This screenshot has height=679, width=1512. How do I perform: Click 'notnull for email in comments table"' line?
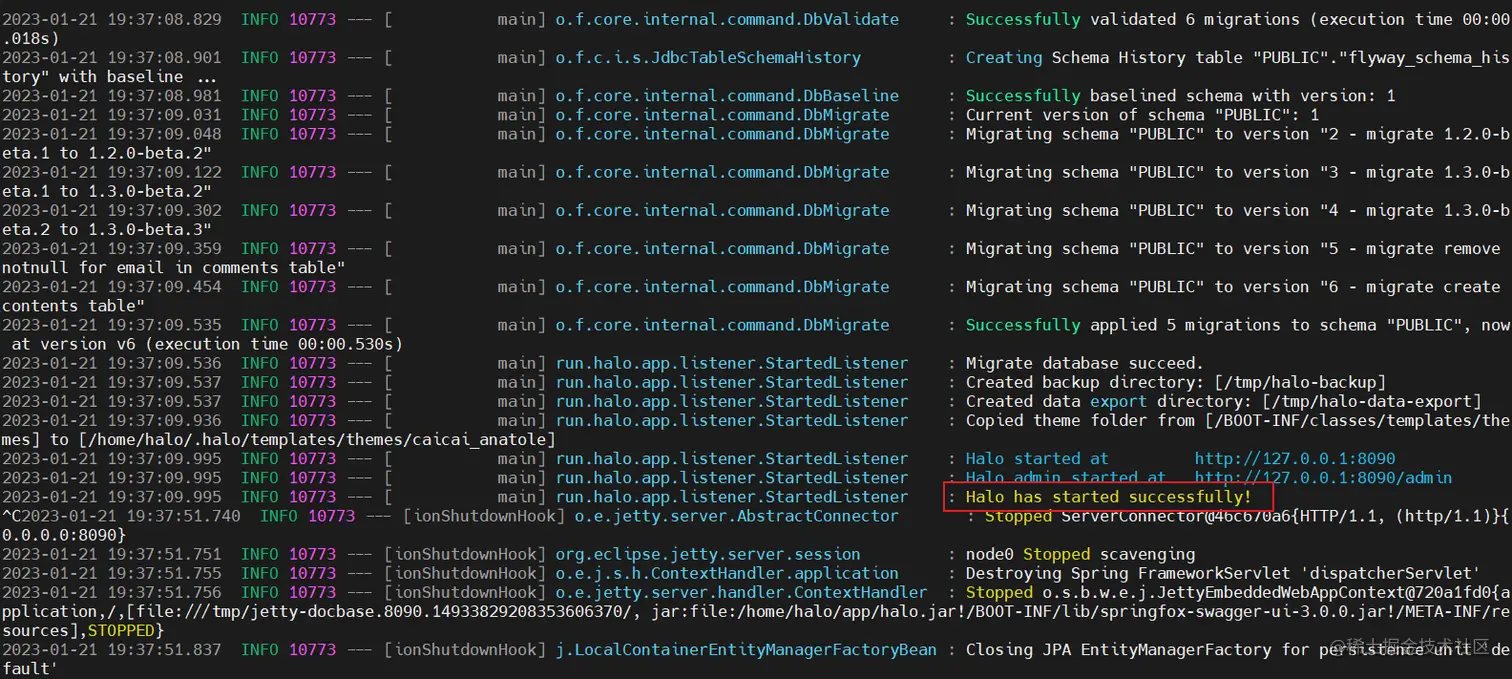click(174, 267)
